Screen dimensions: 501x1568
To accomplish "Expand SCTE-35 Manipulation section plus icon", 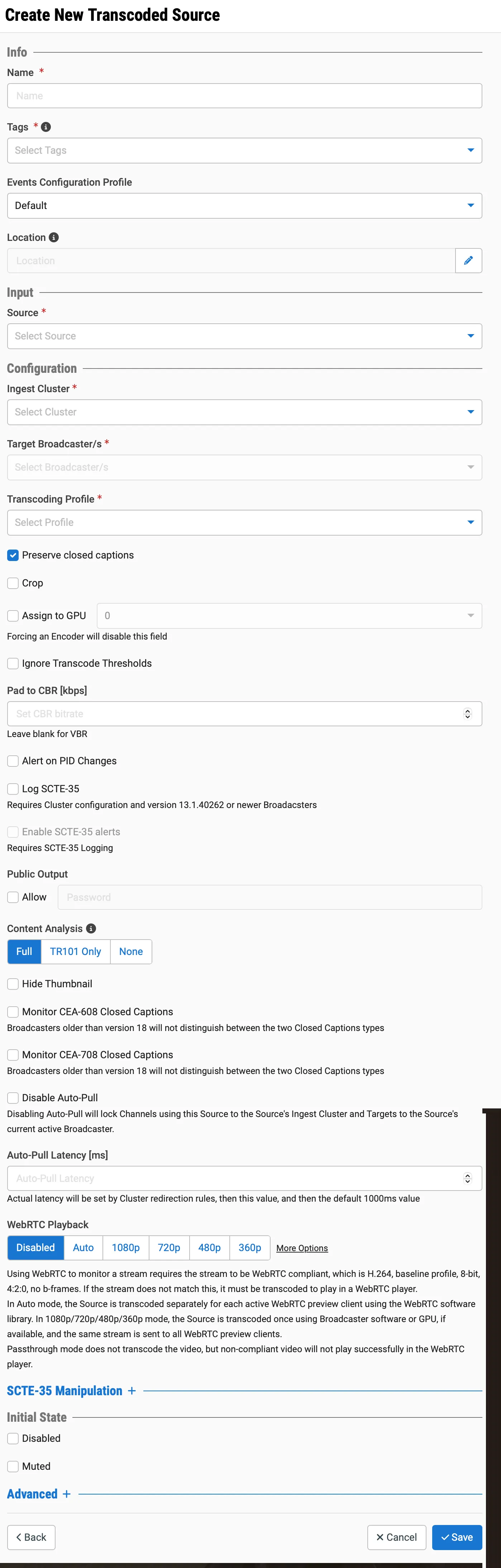I will click(132, 1391).
